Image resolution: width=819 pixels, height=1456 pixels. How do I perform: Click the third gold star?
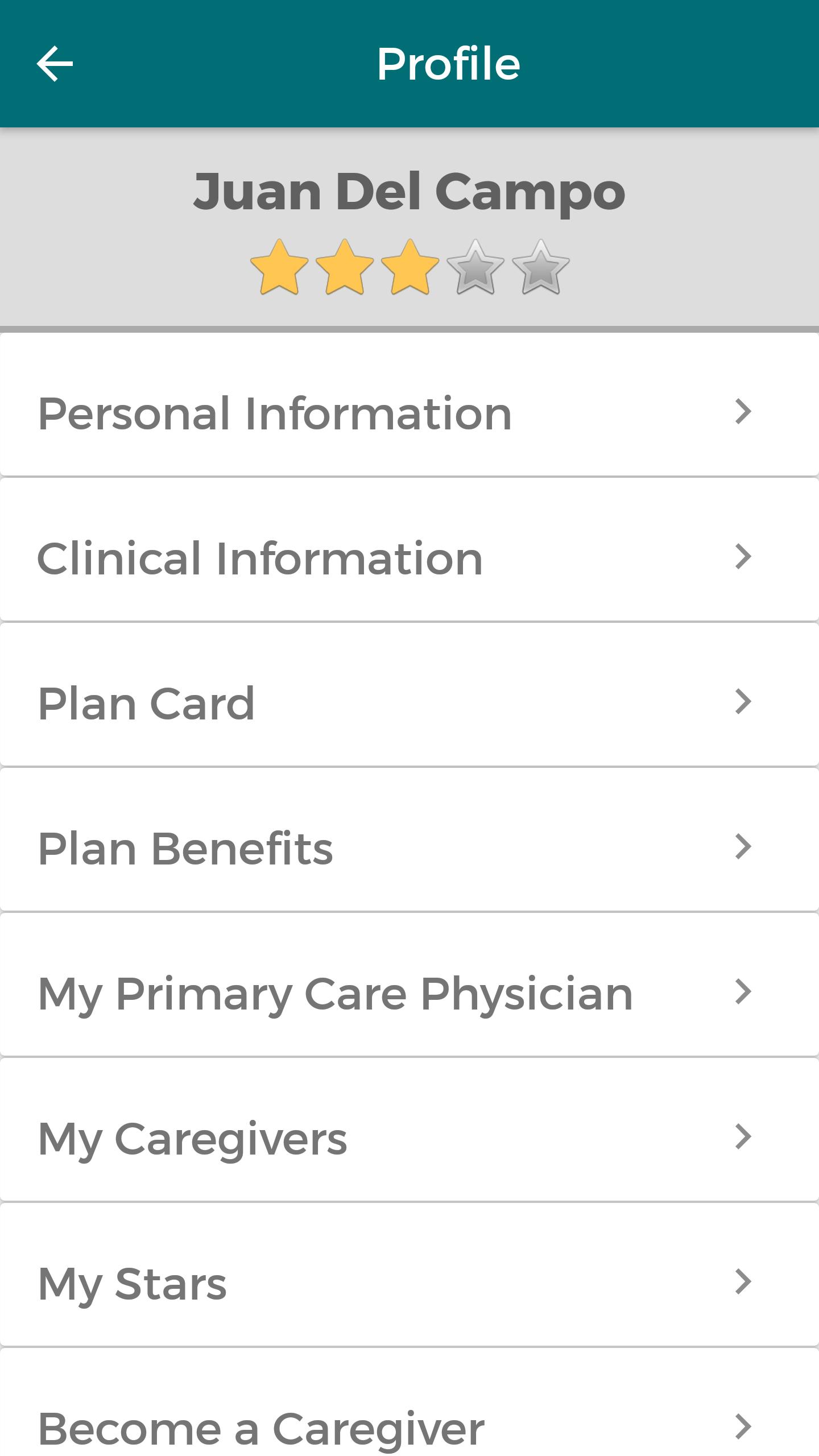tap(410, 267)
